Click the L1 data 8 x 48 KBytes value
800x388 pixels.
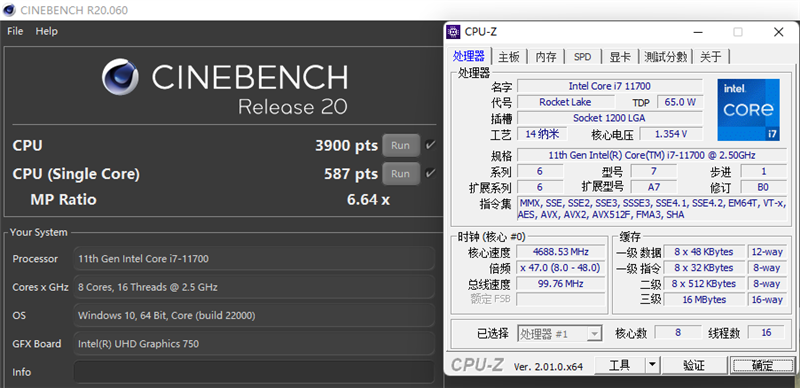point(704,252)
